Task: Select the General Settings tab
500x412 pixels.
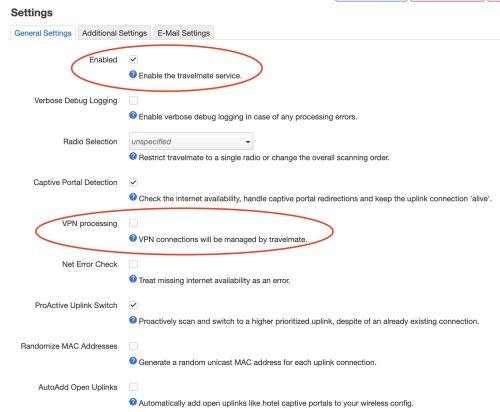Action: (43, 33)
